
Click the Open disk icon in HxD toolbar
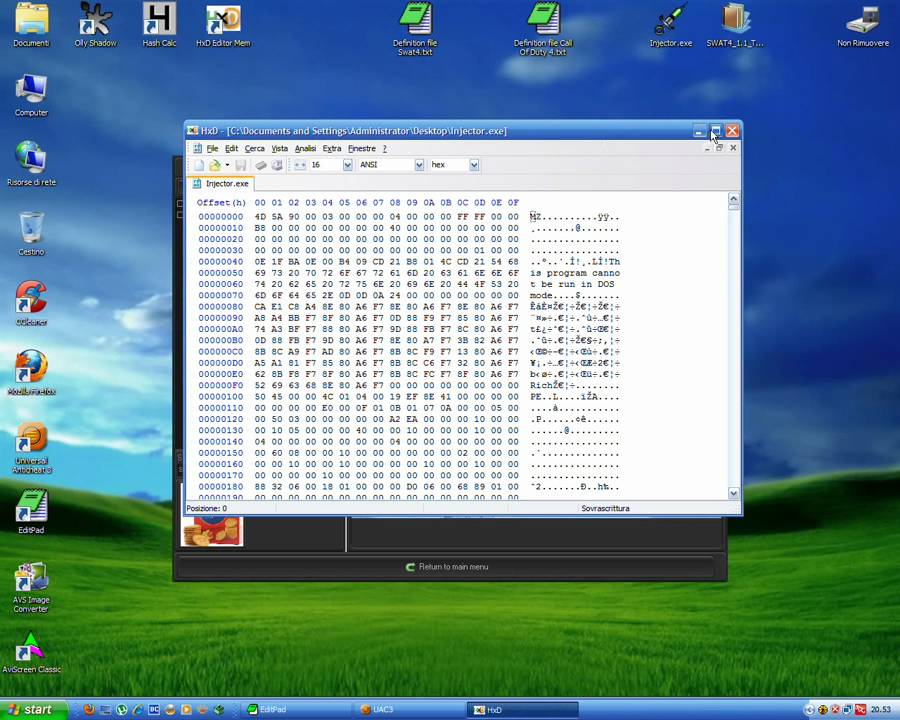coord(277,165)
